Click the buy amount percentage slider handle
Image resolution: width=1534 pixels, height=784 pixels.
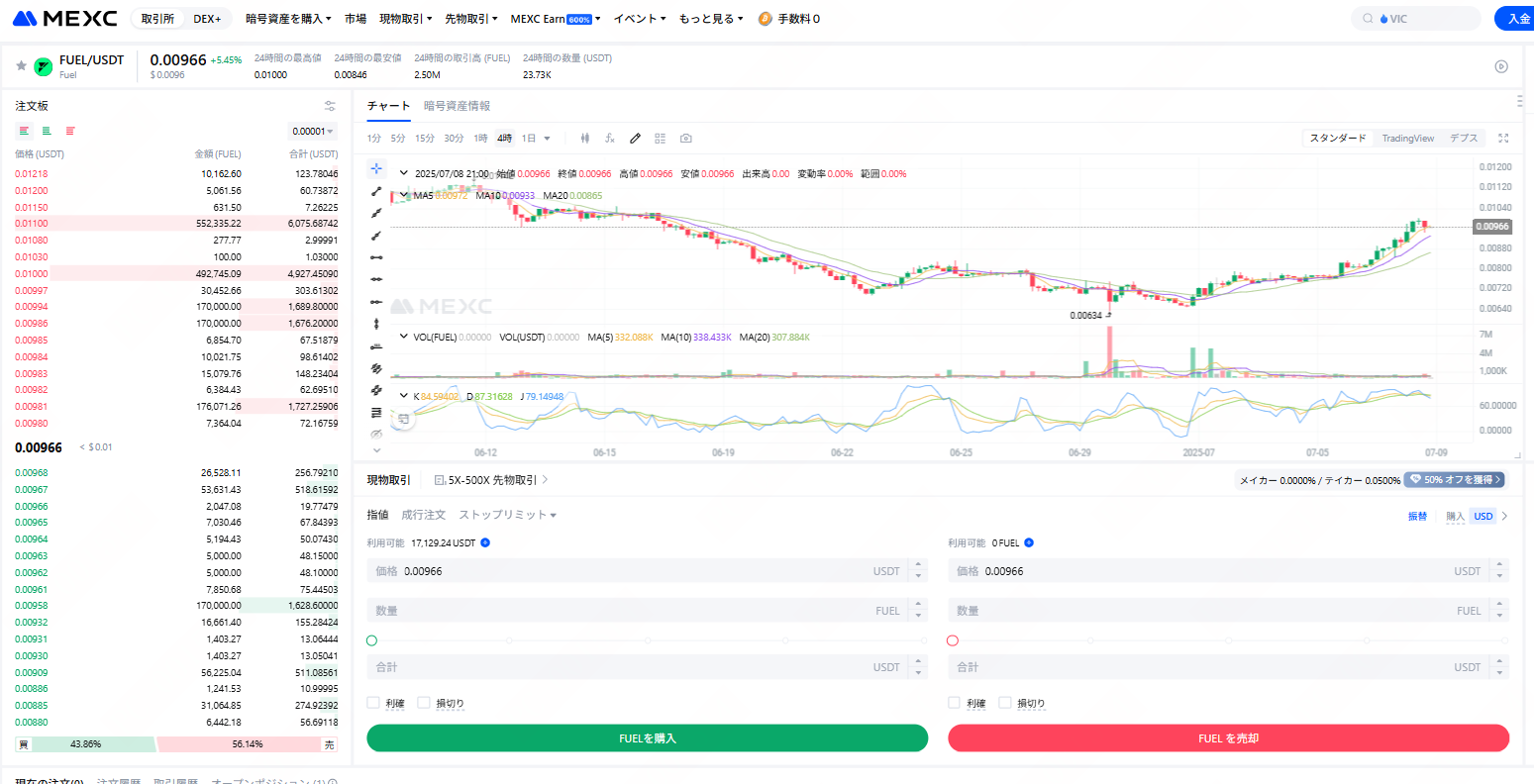pos(372,640)
